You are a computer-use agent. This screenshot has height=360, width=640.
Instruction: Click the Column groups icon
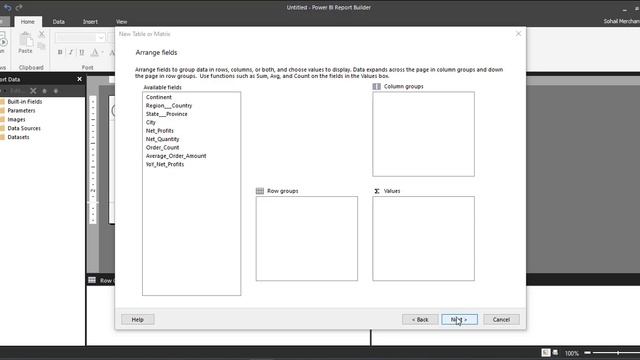coord(377,87)
